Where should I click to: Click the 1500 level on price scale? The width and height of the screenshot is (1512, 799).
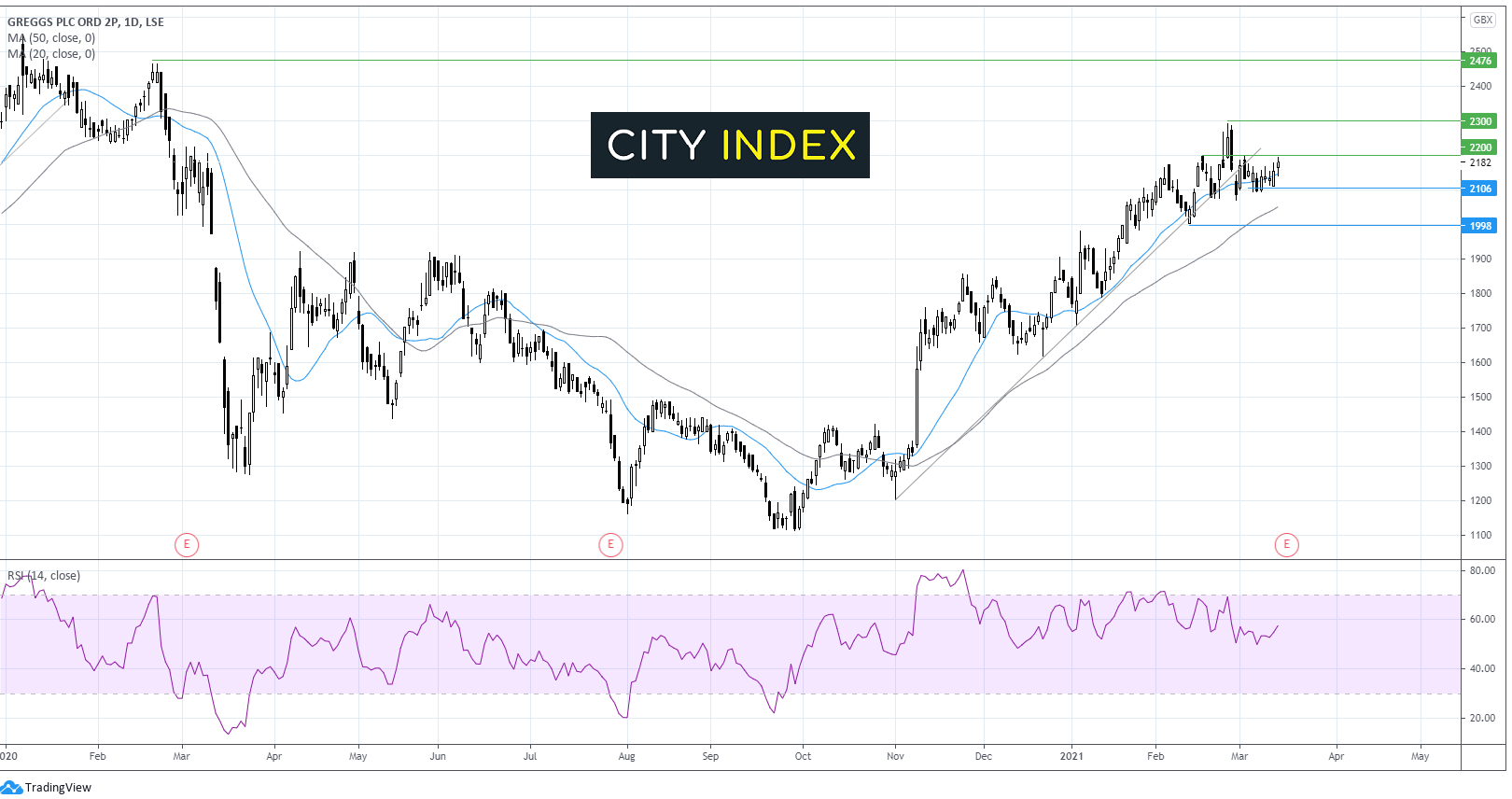[1480, 397]
